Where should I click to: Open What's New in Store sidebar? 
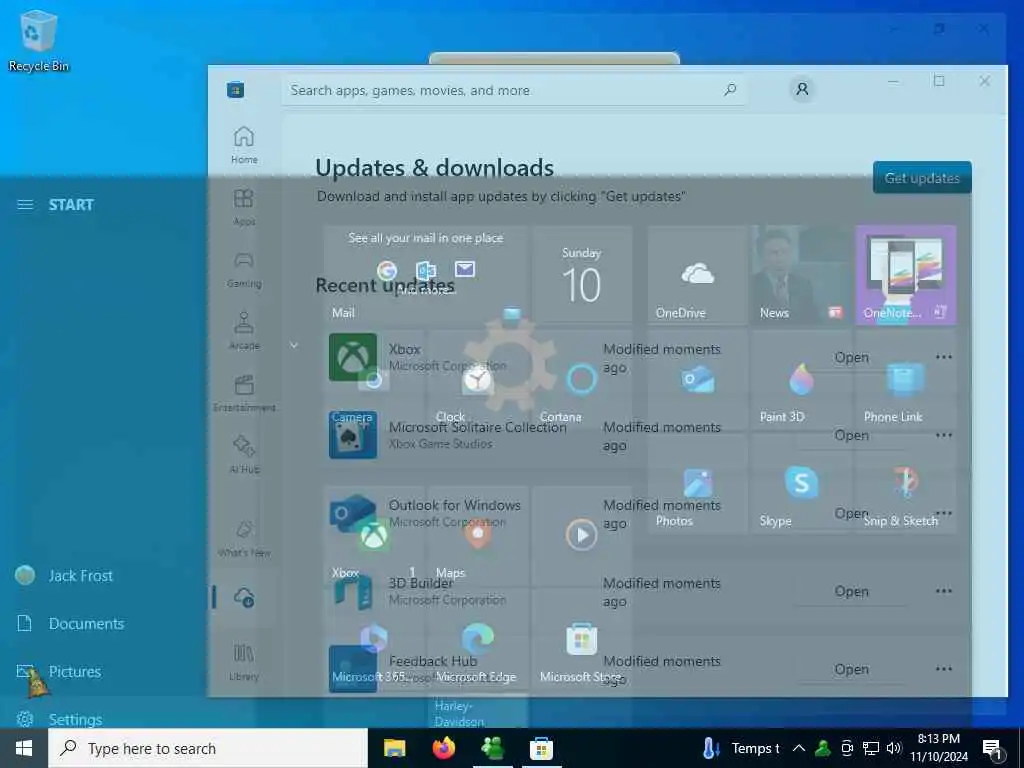click(244, 539)
